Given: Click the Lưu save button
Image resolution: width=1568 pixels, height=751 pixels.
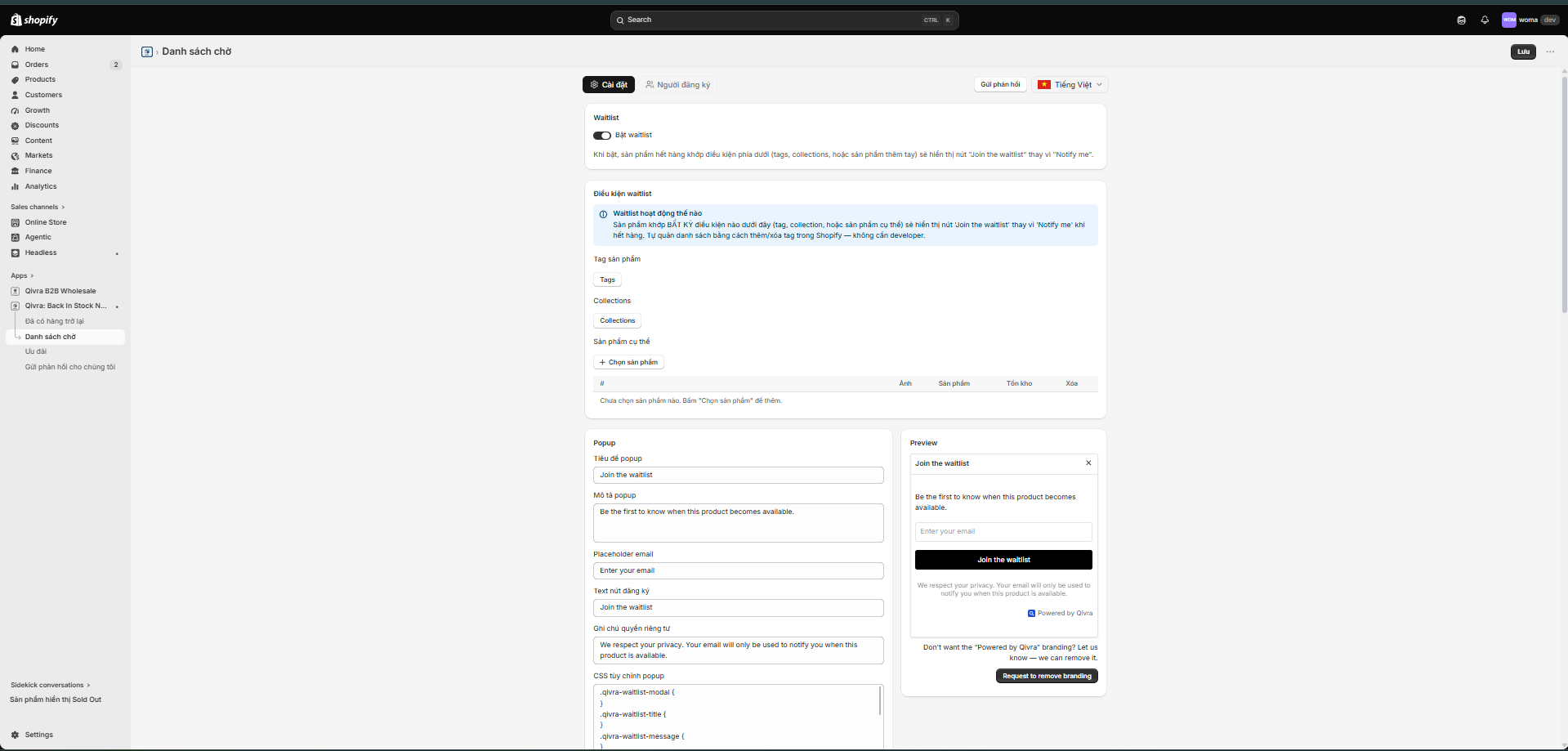Looking at the screenshot, I should pyautogui.click(x=1523, y=51).
